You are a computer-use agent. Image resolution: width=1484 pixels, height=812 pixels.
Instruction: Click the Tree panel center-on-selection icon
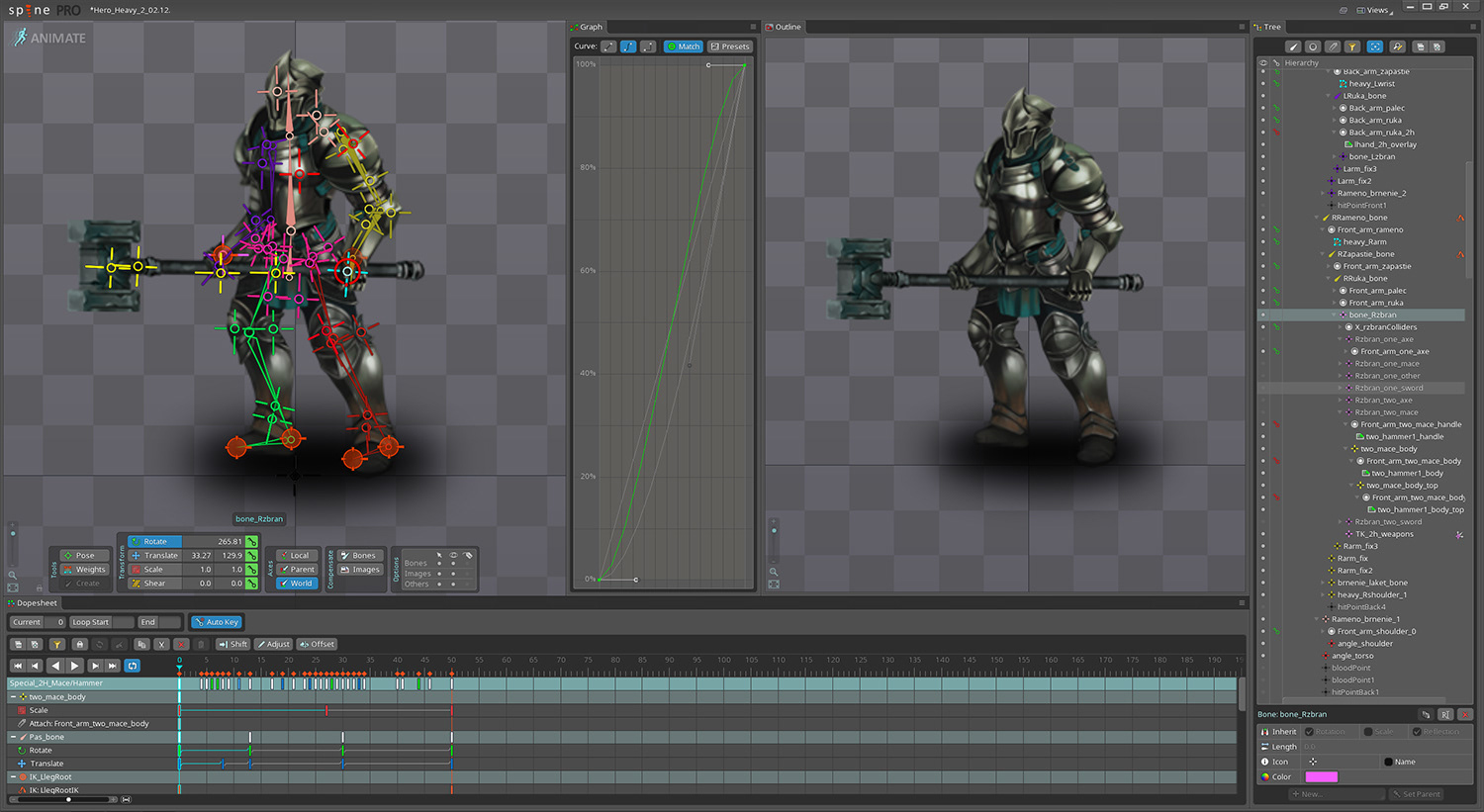pyautogui.click(x=1374, y=46)
